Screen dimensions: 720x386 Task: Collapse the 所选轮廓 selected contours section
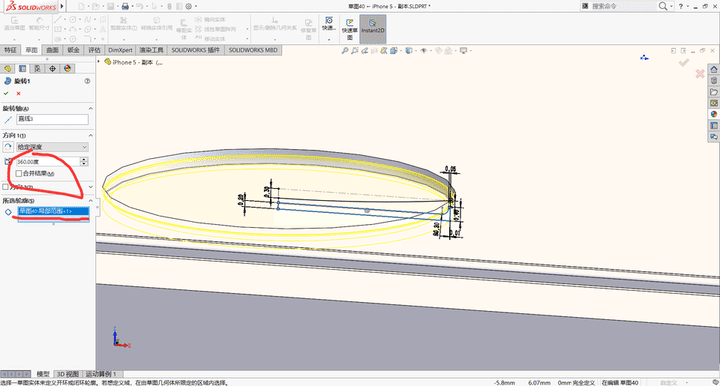(90, 201)
